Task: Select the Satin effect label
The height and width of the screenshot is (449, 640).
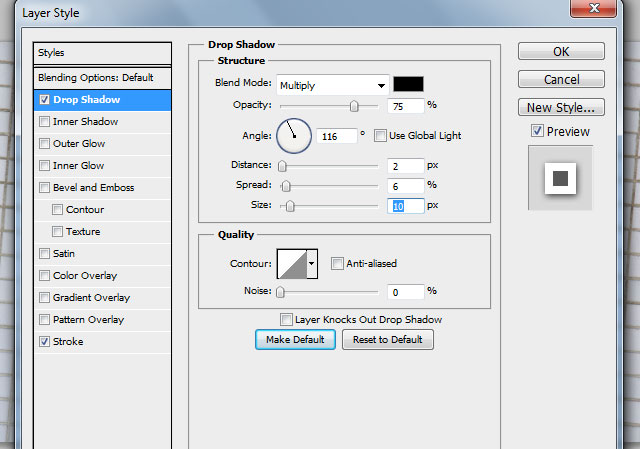Action: coord(64,254)
